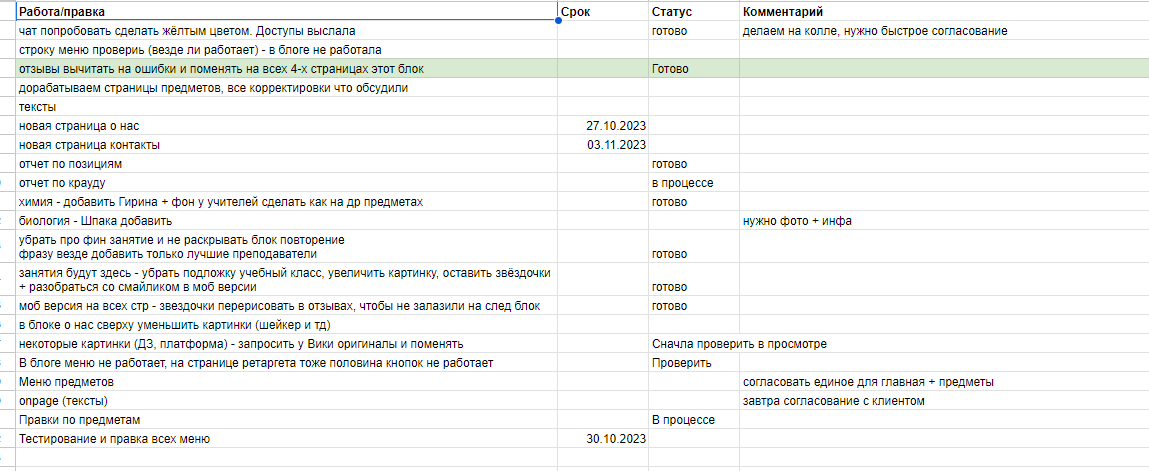Select status "готово" for отчет по позициям
Viewport: 1149px width, 471px height.
(694, 163)
